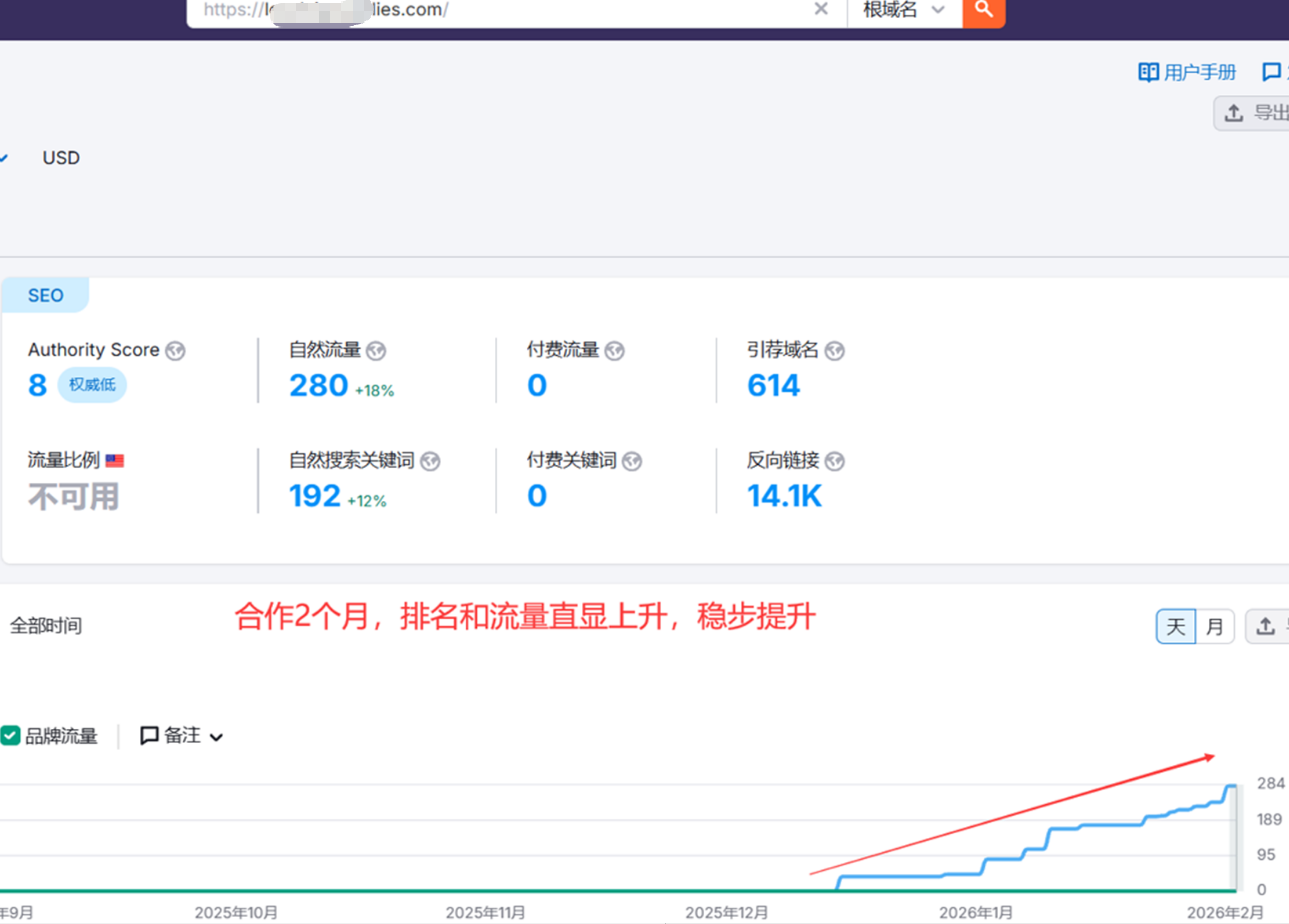
Task: Switch chart granularity to 月
Action: pos(1214,627)
